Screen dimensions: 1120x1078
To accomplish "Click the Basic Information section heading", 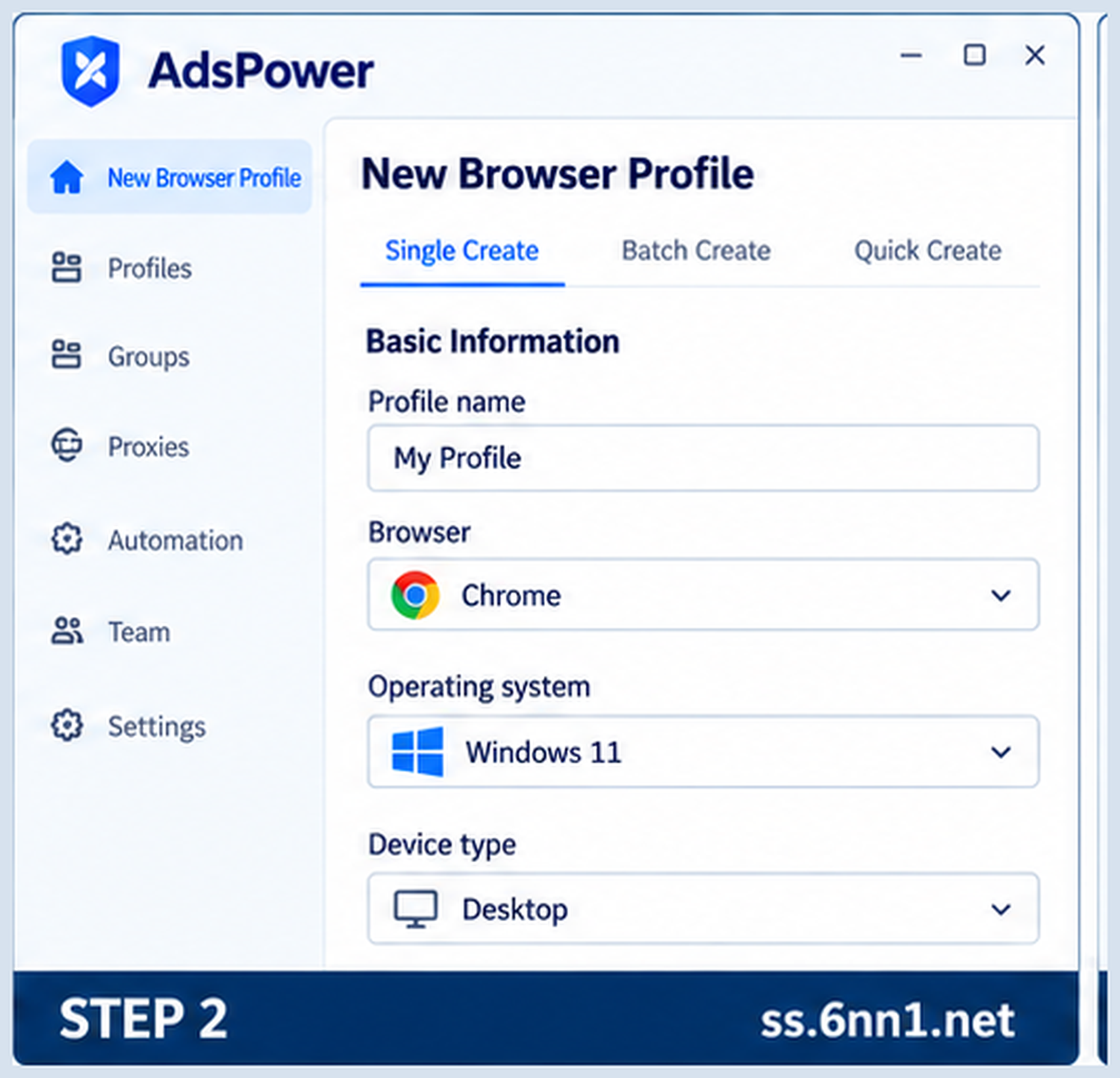I will [493, 342].
